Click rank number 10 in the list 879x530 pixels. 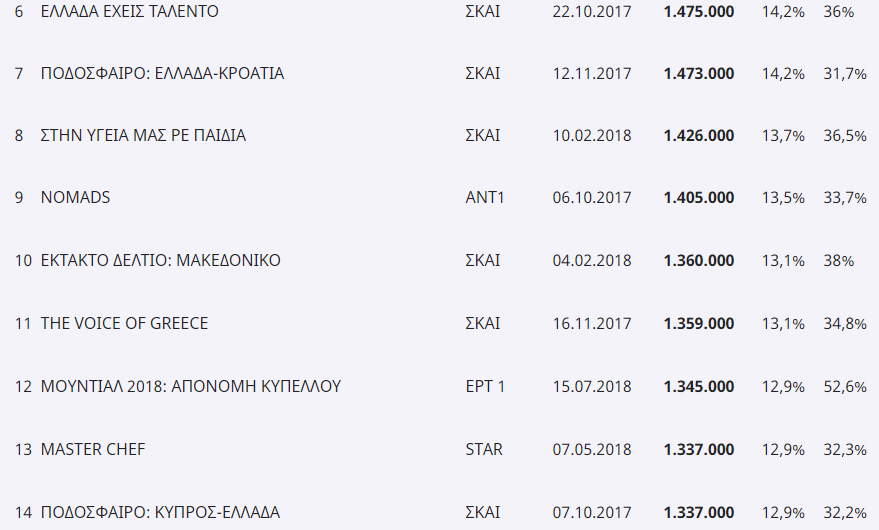click(24, 260)
